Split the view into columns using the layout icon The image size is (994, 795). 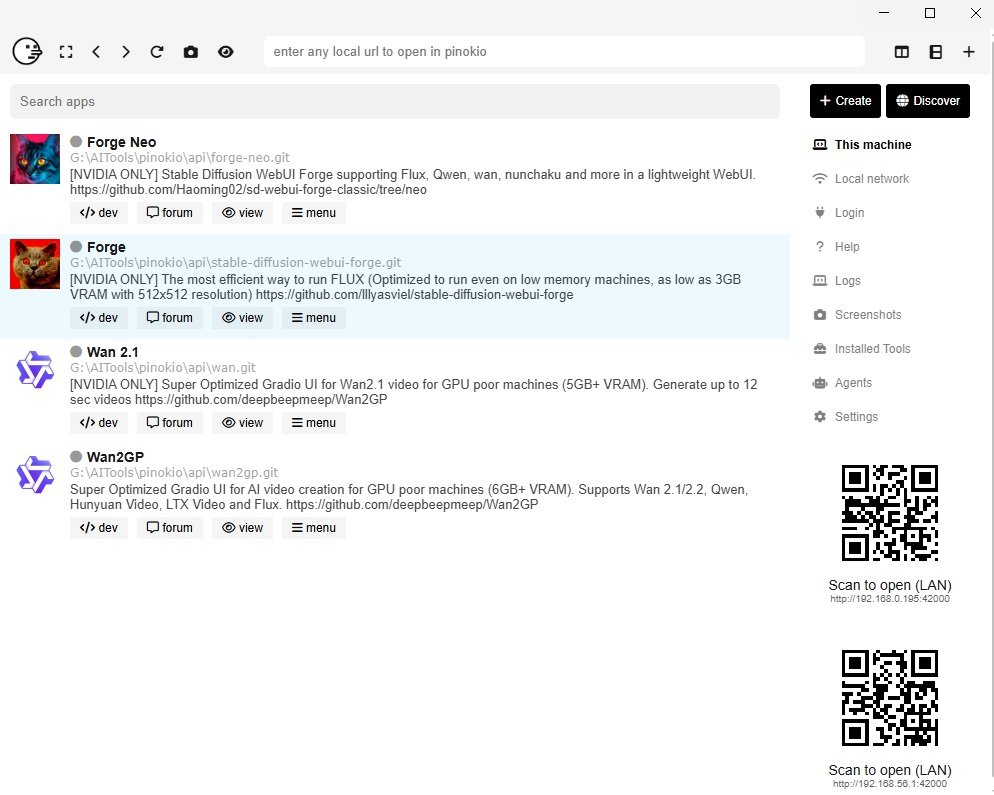tap(902, 52)
